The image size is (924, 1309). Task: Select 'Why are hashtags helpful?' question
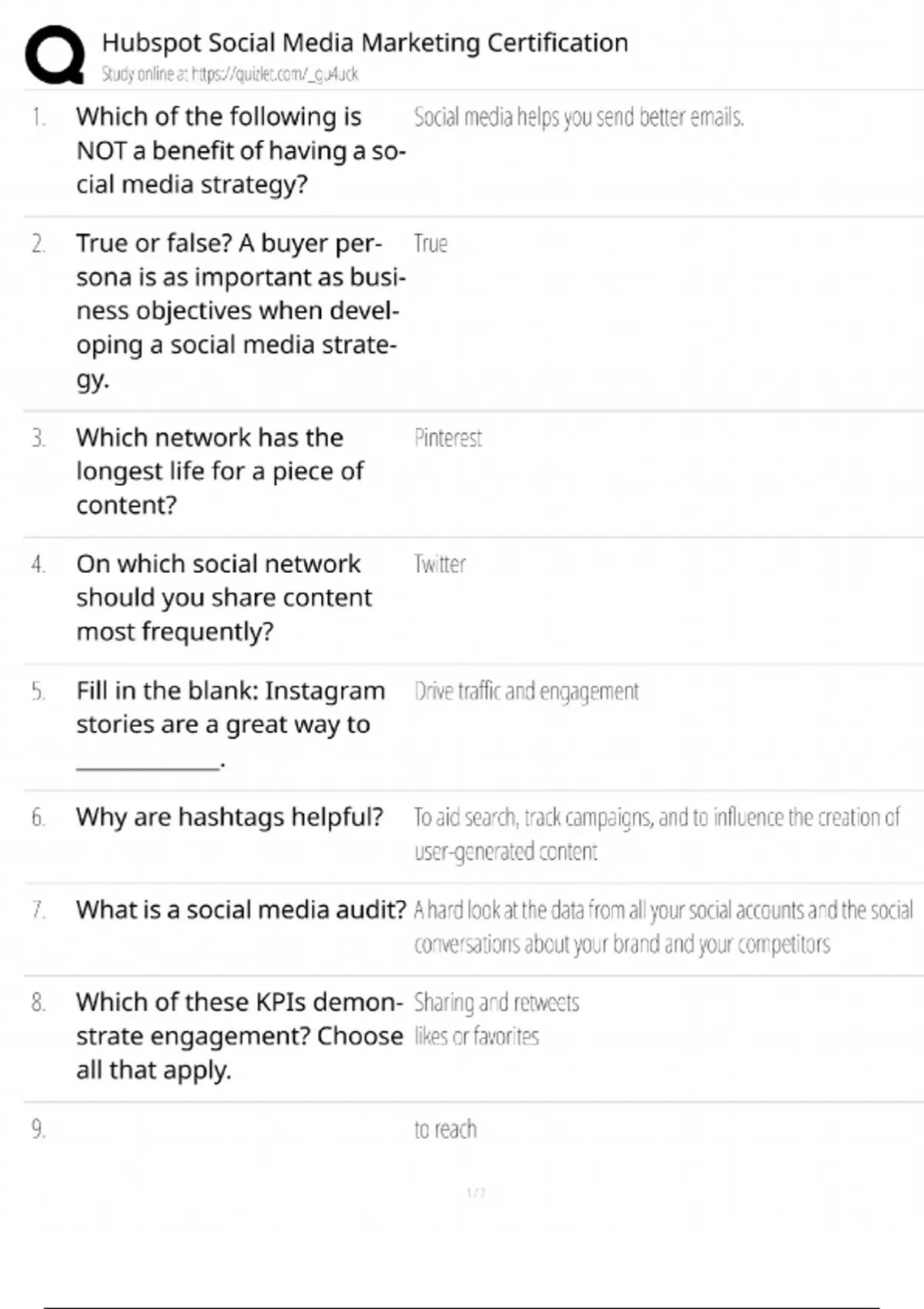(229, 817)
